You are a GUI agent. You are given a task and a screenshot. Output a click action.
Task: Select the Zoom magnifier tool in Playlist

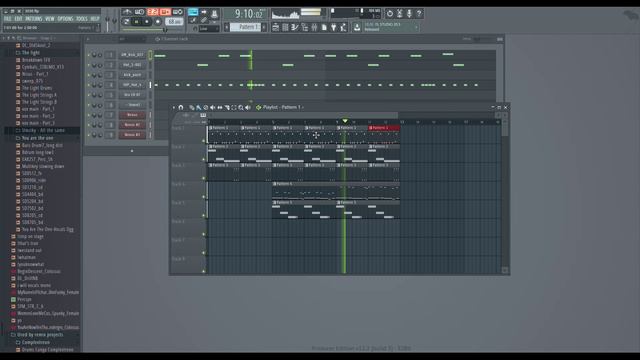pos(241,107)
